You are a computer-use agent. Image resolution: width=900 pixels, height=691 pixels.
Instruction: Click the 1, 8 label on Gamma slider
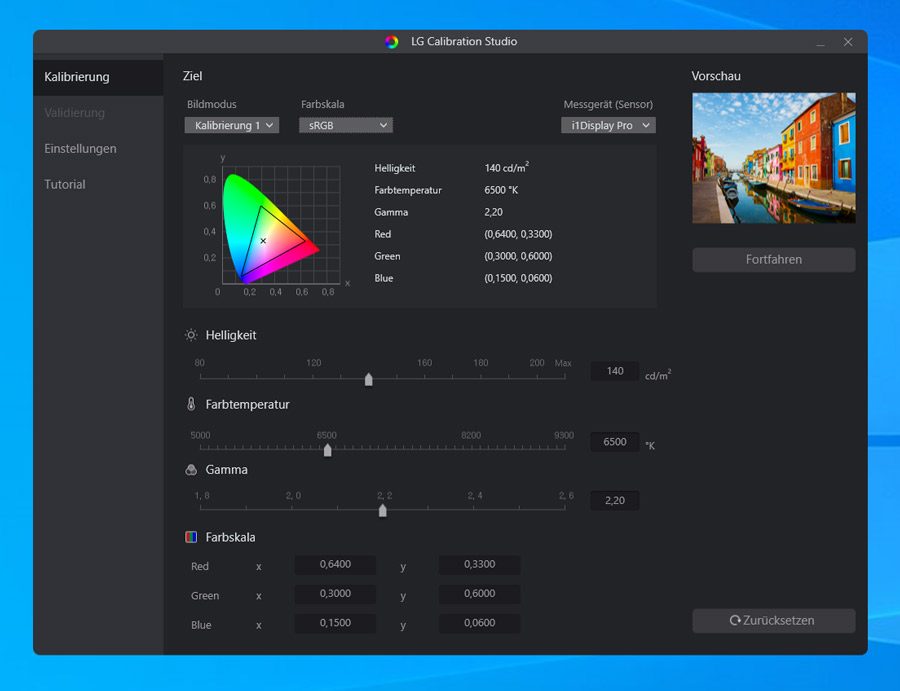tap(202, 495)
